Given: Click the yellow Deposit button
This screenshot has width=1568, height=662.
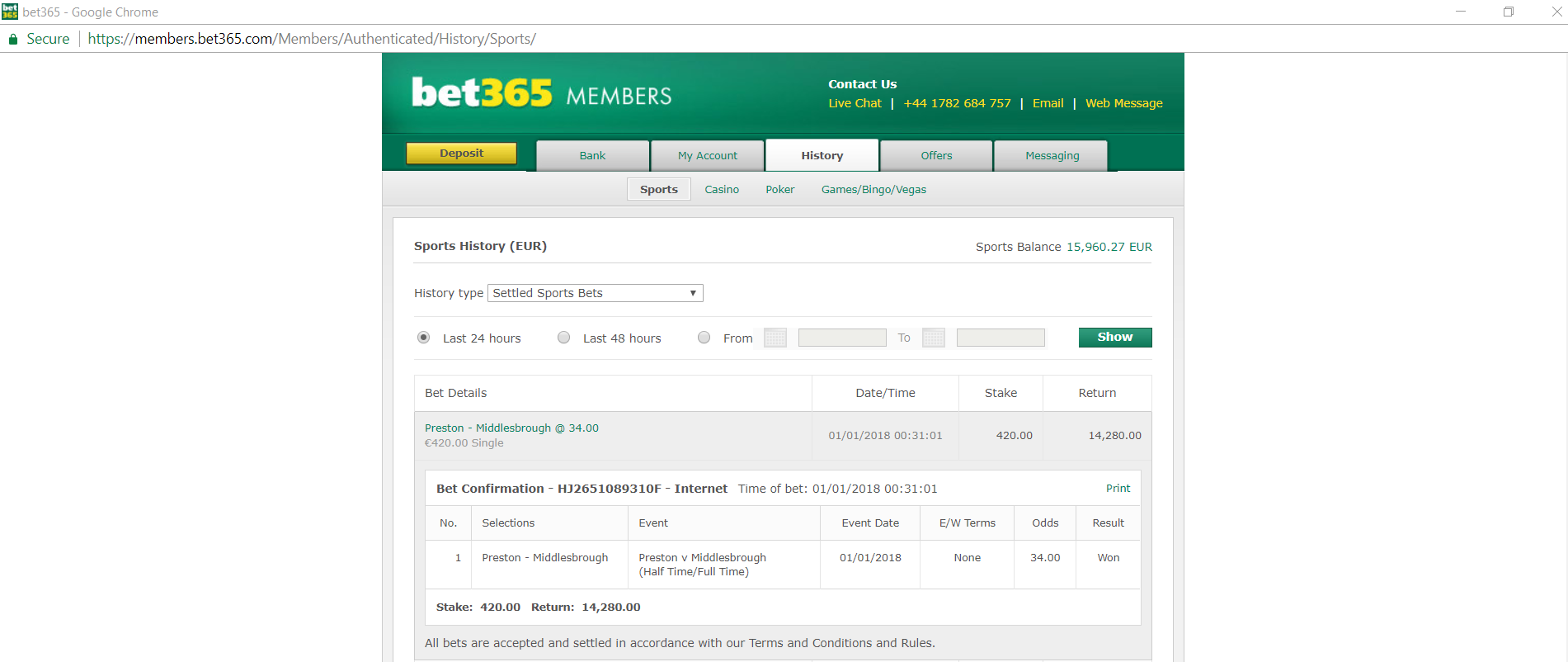Looking at the screenshot, I should pos(461,154).
